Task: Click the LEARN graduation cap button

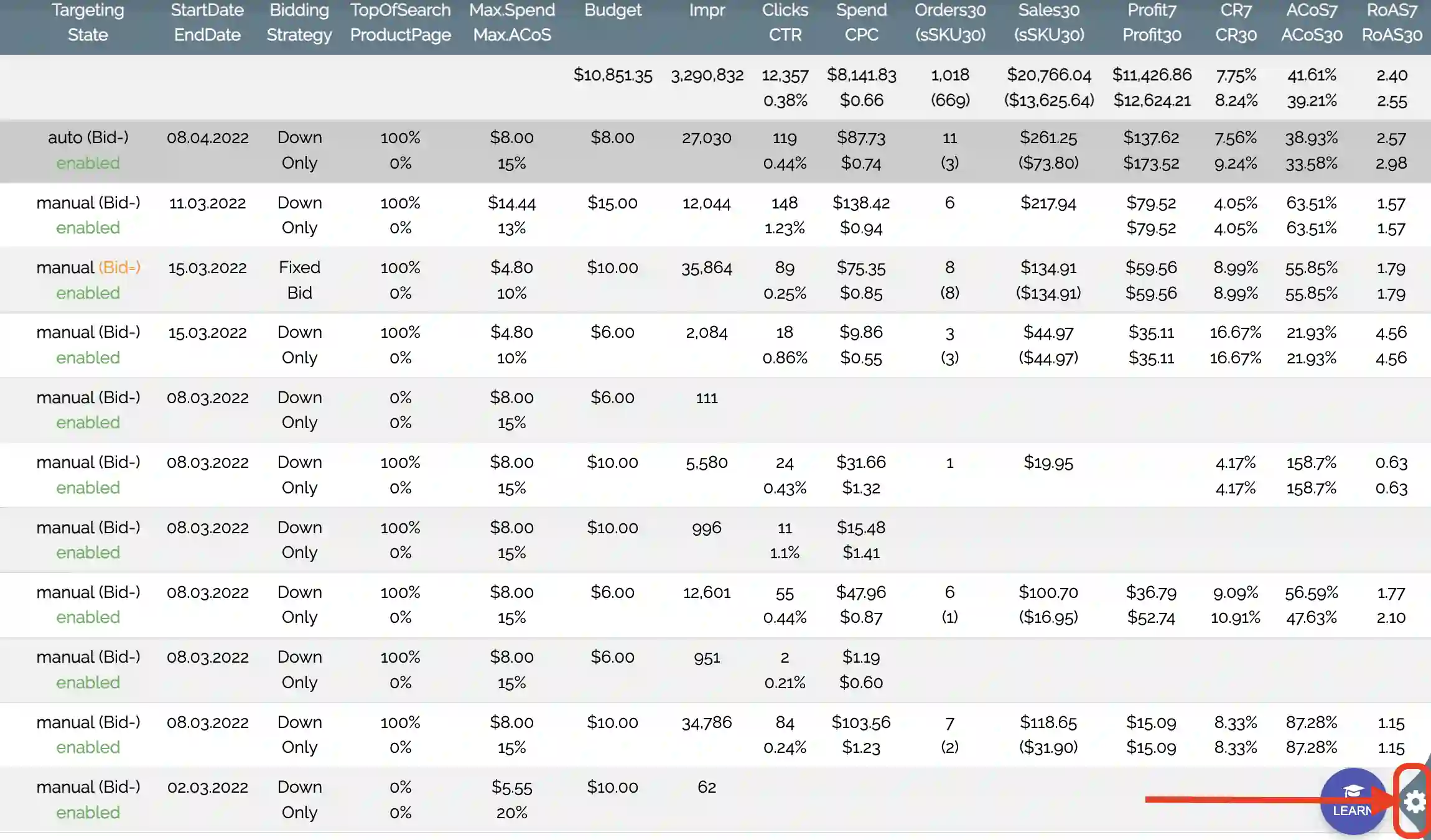Action: point(1354,801)
